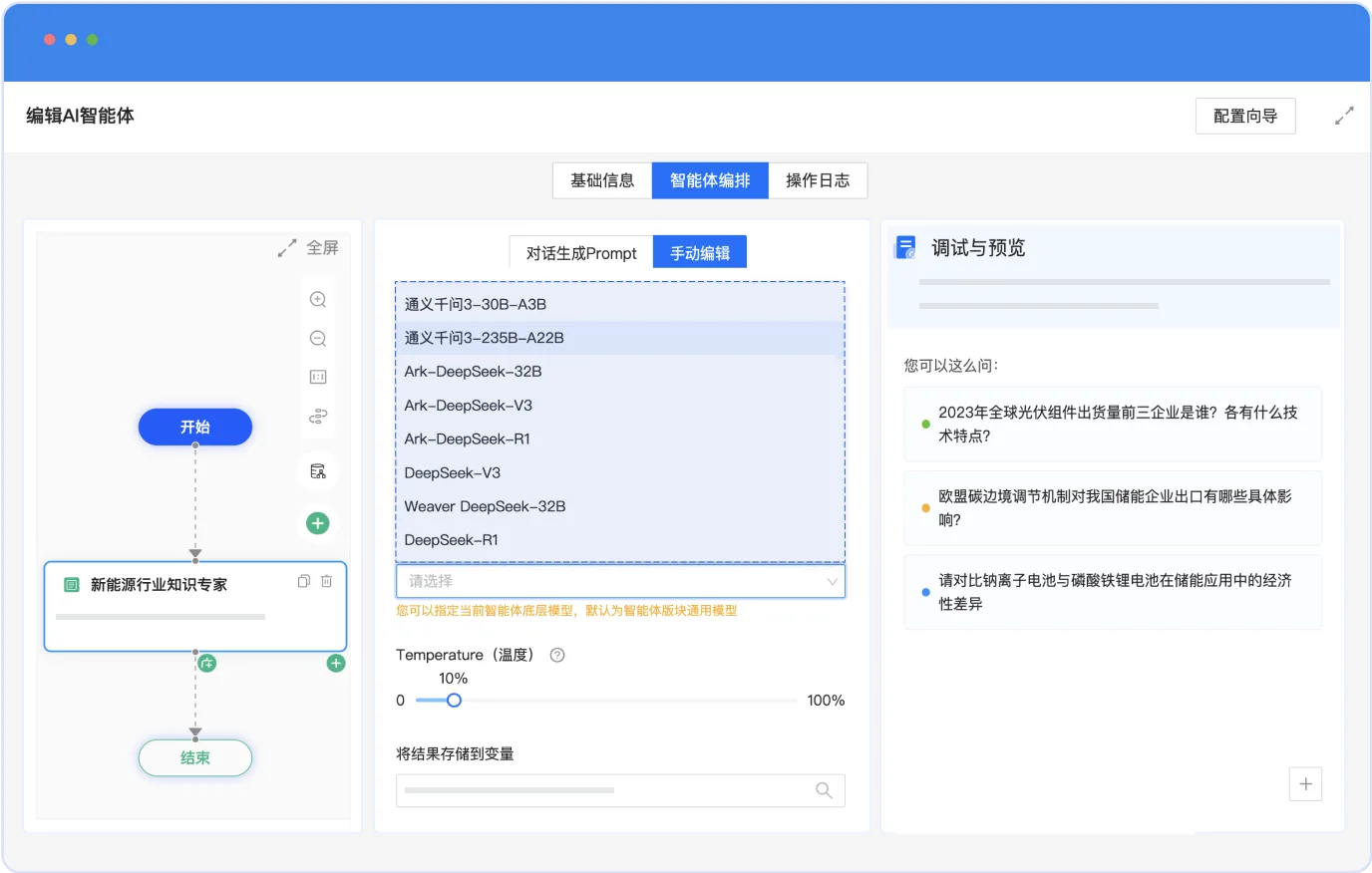This screenshot has width=1372, height=873.
Task: Copy the 新能源行业知识专家 node
Action: pyautogui.click(x=304, y=581)
